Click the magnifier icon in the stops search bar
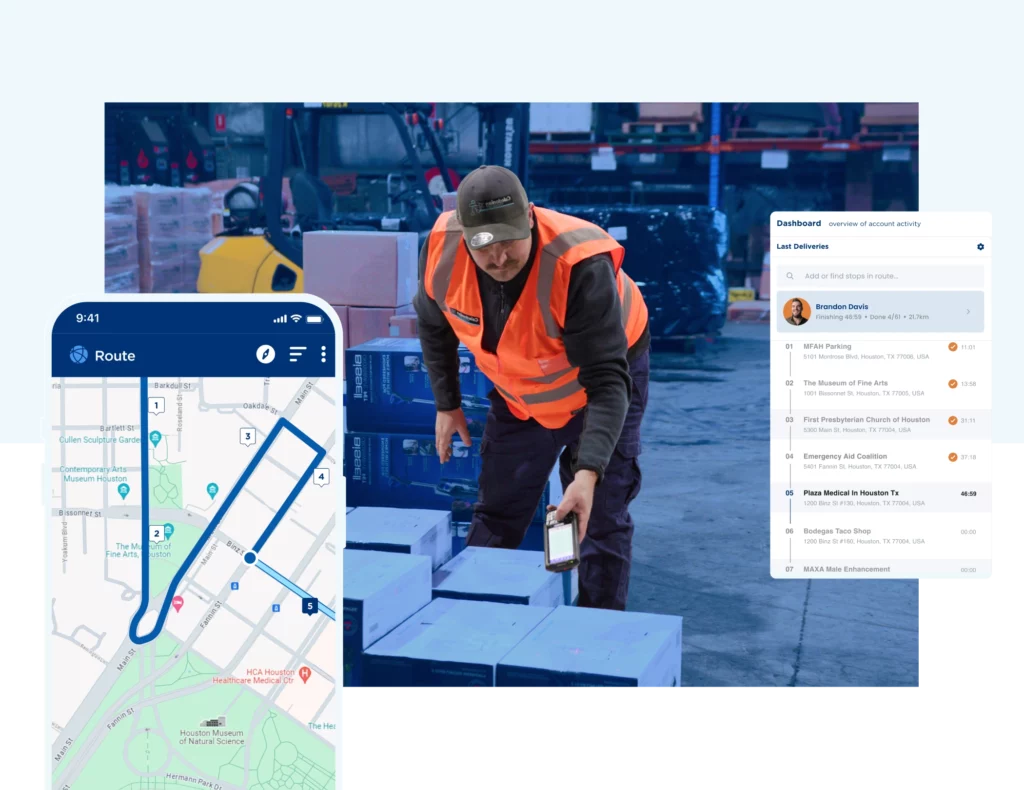 pyautogui.click(x=790, y=276)
